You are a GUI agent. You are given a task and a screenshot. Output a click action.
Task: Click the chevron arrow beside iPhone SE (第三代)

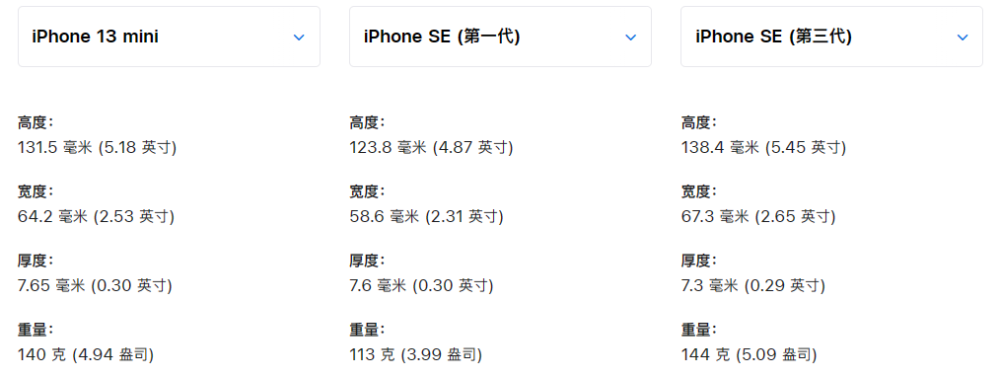click(x=962, y=38)
